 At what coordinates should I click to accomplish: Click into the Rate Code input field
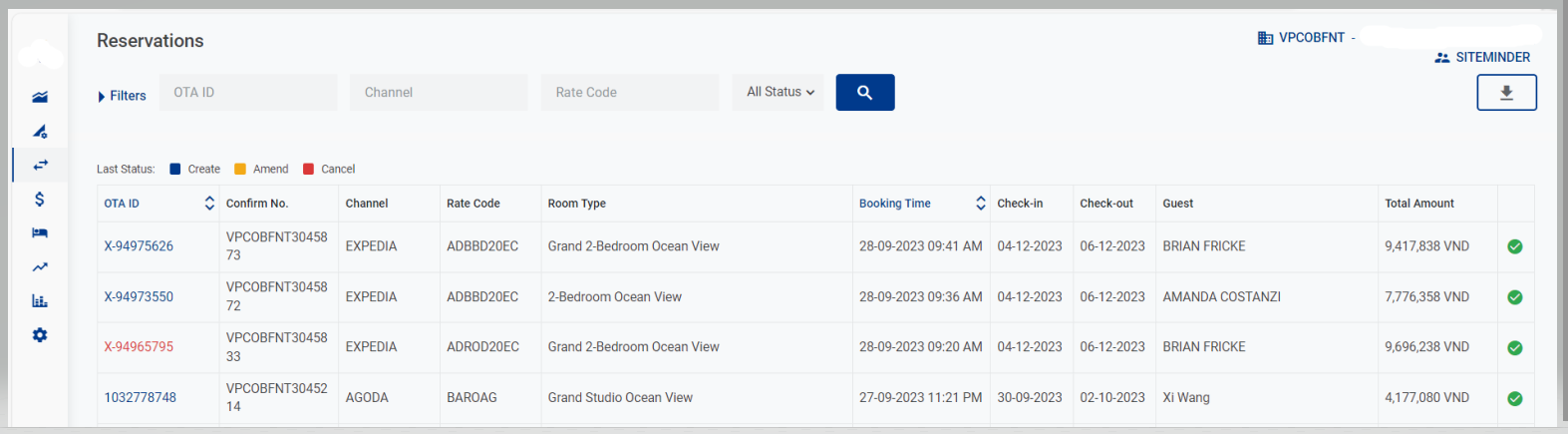pos(629,93)
